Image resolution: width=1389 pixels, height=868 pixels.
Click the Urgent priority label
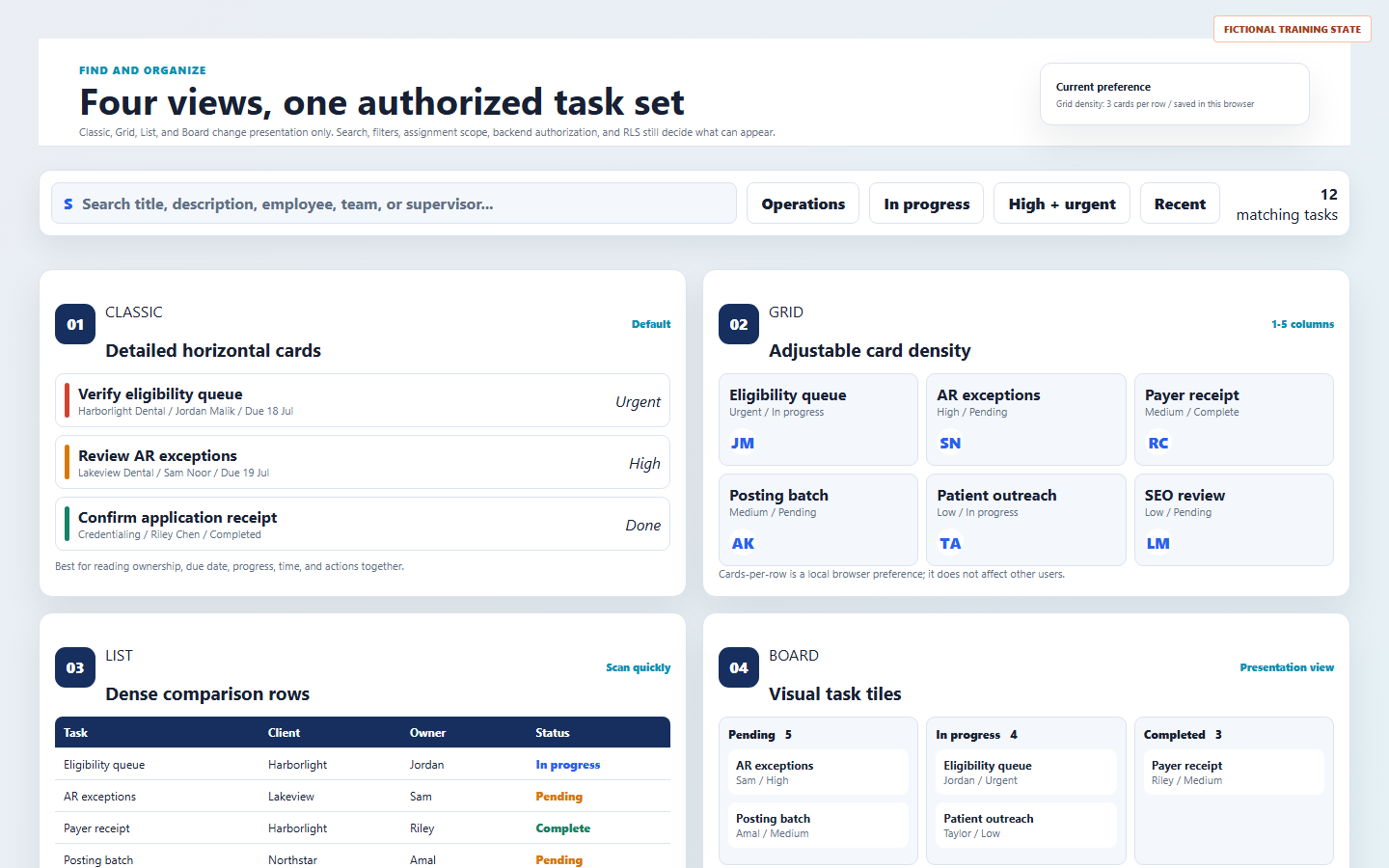point(638,402)
